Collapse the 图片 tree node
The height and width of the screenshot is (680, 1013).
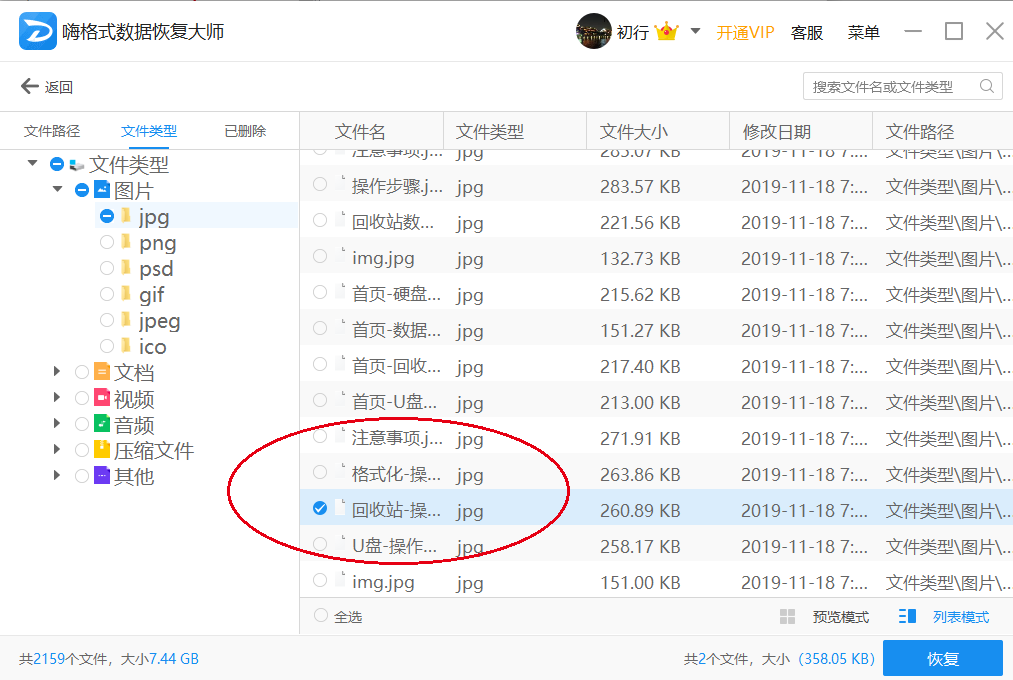[57, 189]
